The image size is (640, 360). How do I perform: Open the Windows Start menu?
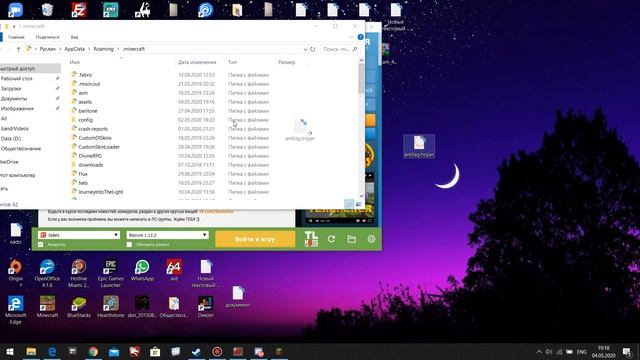point(10,351)
